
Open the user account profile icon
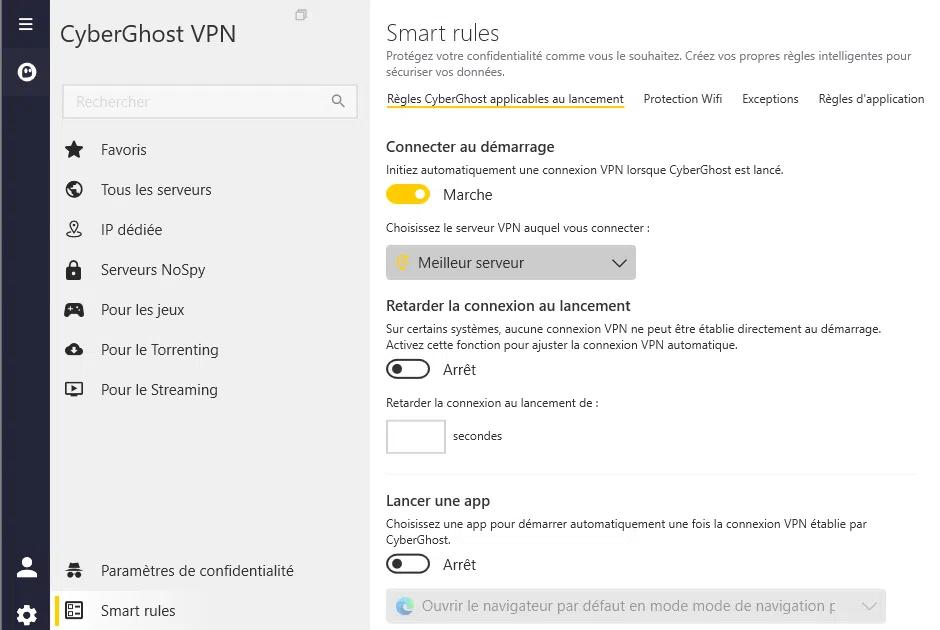tap(26, 568)
